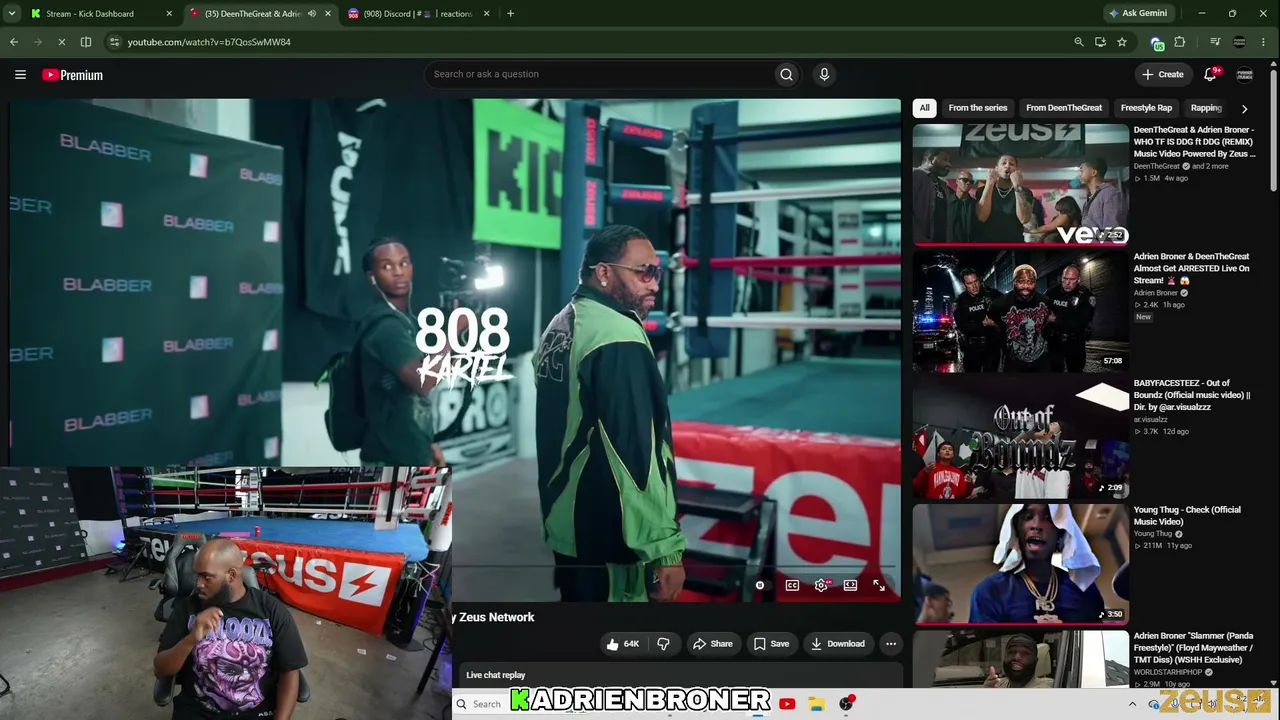1280x720 pixels.
Task: Mute the YouTube tab audio
Action: click(312, 14)
